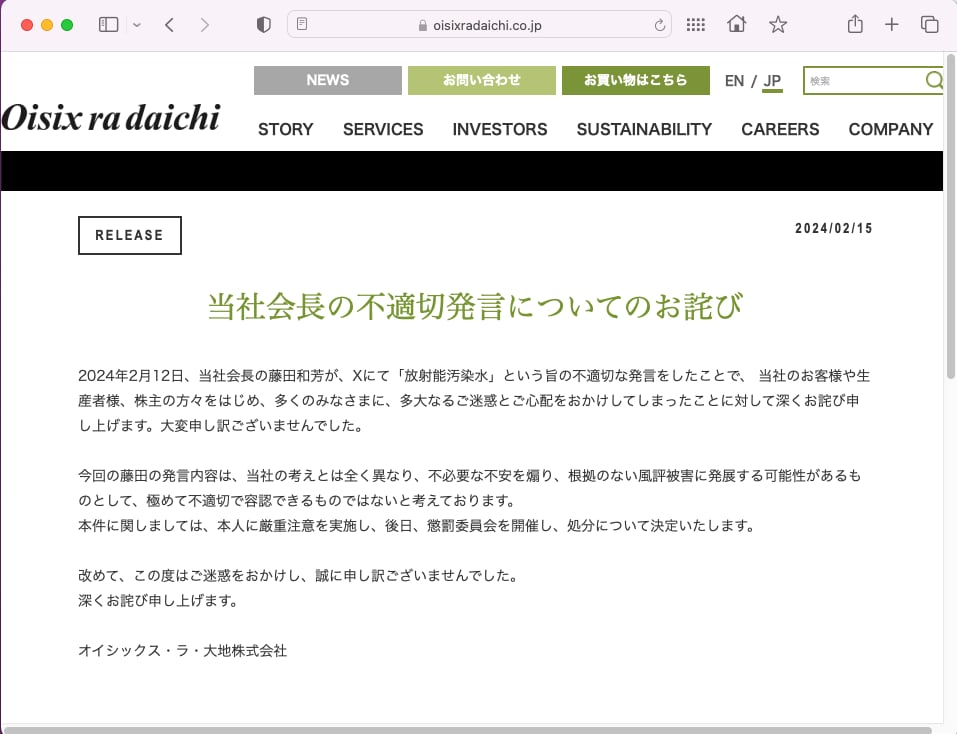This screenshot has width=957, height=734.
Task: Open the INVESTORS menu item
Action: point(499,129)
